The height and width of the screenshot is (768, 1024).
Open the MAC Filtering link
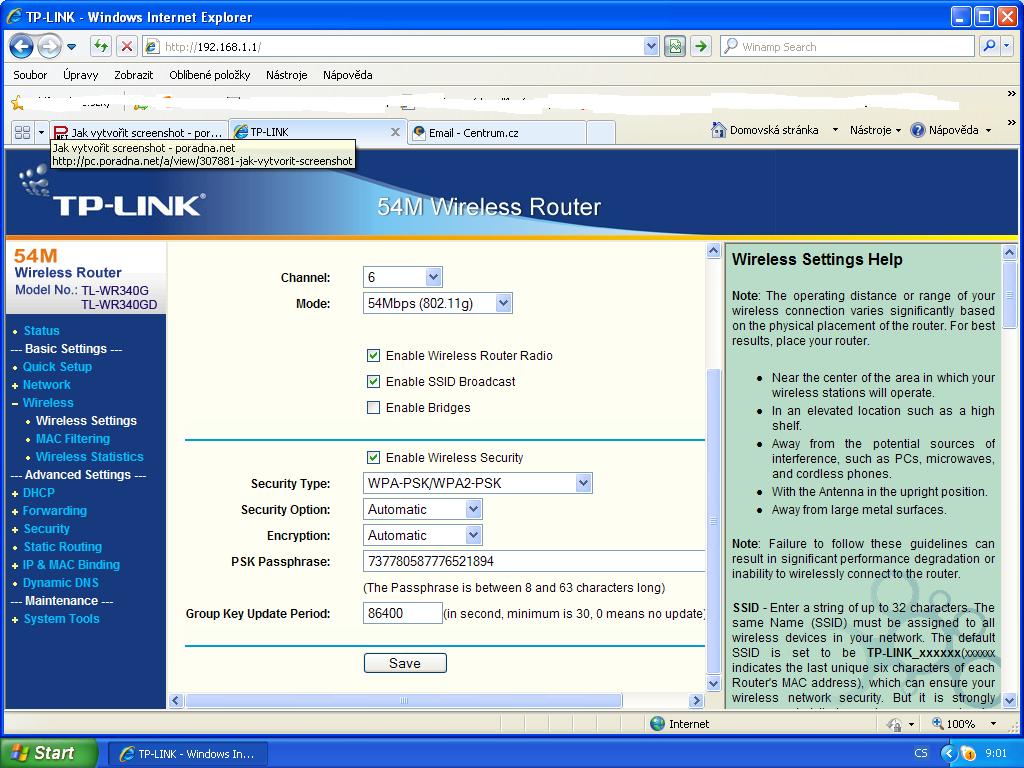[72, 439]
